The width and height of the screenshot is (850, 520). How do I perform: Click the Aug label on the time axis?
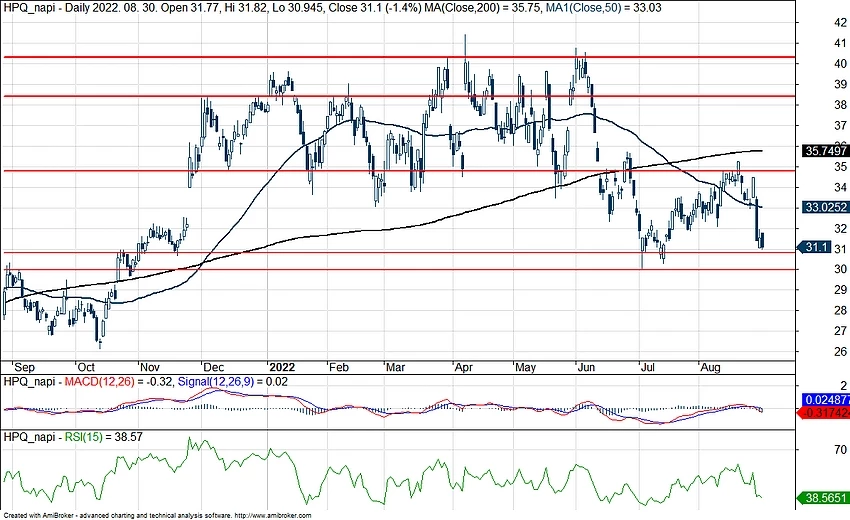[710, 367]
